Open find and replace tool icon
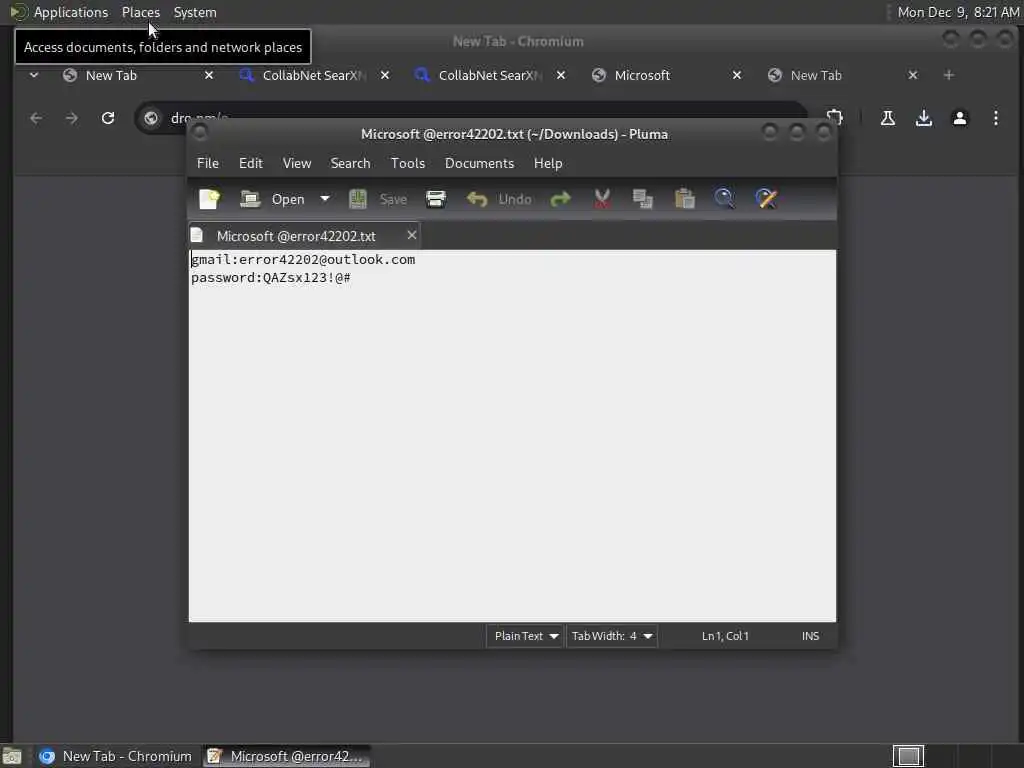The image size is (1024, 768). tap(766, 199)
